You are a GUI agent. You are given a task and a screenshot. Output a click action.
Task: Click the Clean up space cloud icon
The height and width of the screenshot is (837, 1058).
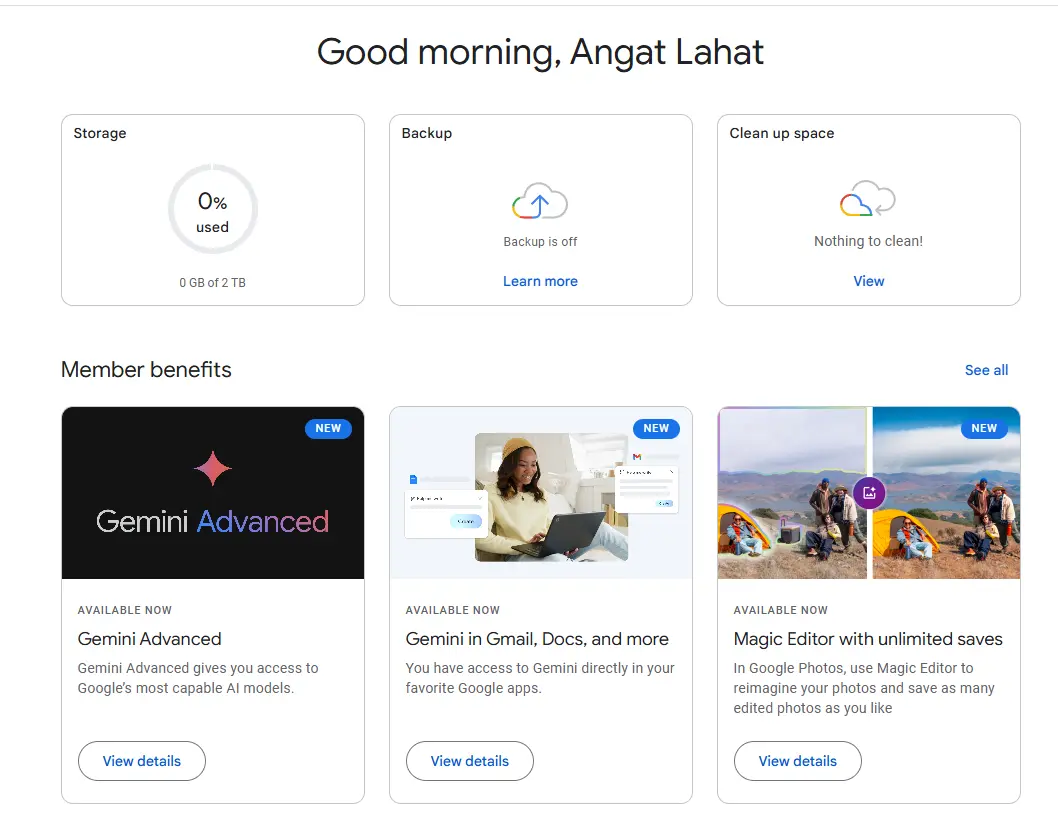[868, 198]
